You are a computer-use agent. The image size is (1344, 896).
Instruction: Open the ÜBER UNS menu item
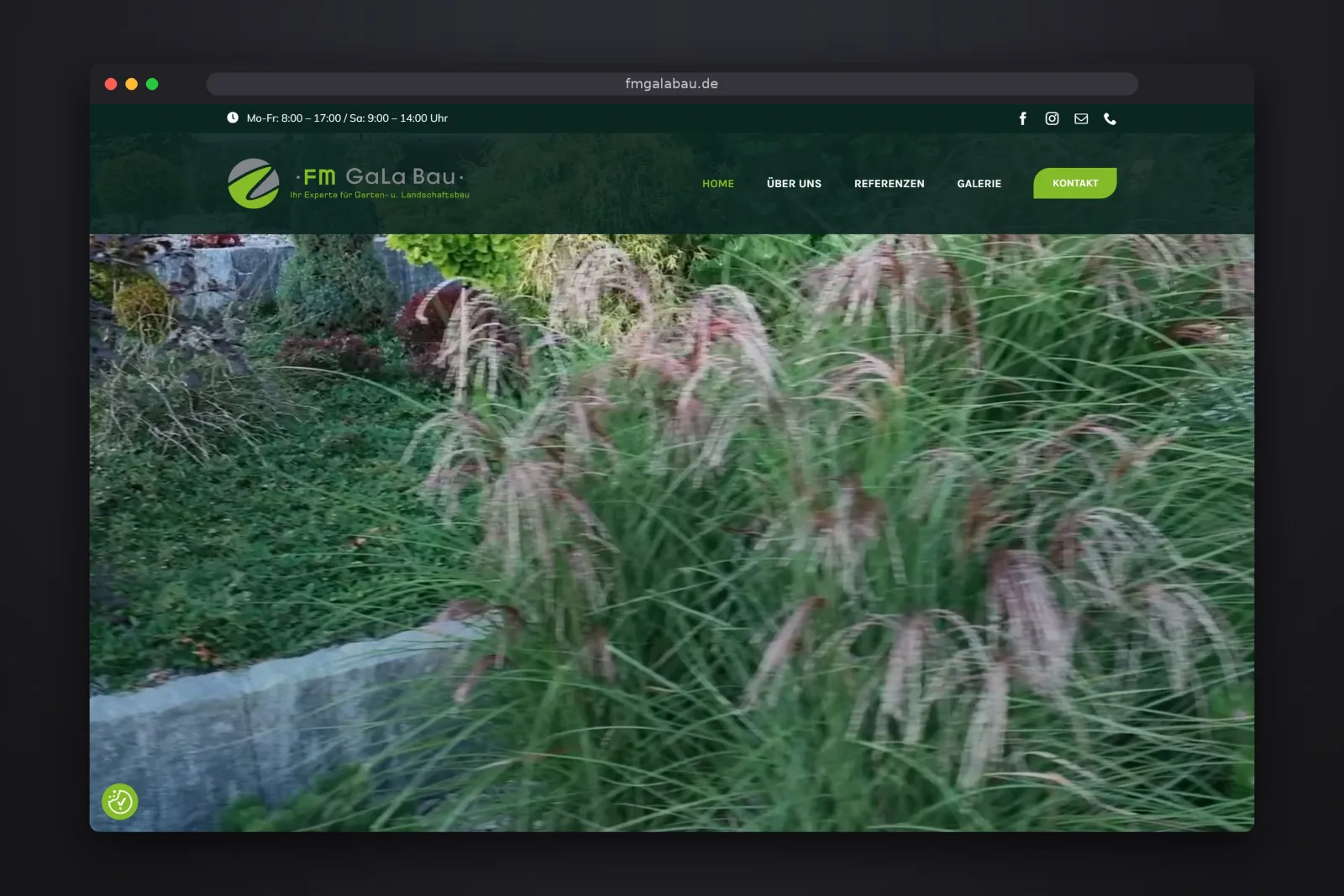[794, 183]
